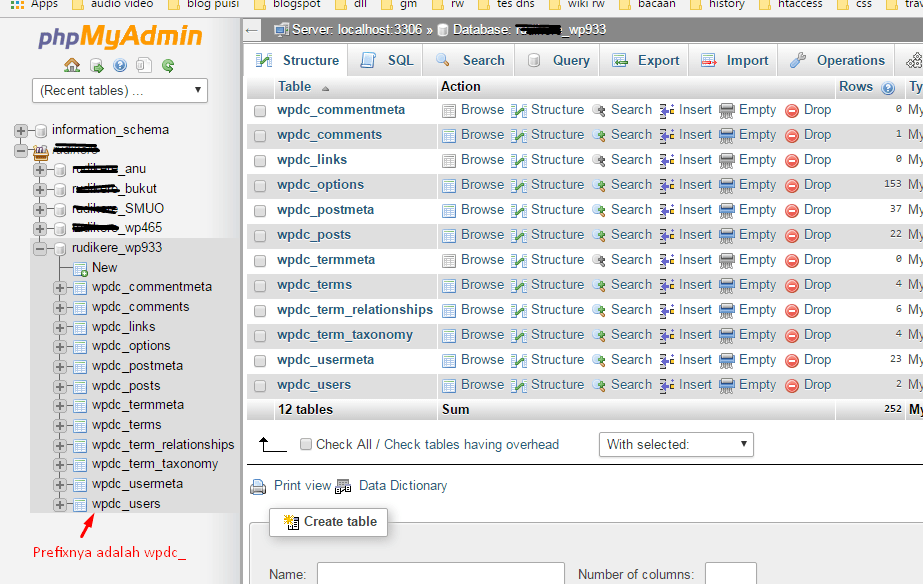This screenshot has width=923, height=584.
Task: Click the Create table button
Action: [x=328, y=522]
